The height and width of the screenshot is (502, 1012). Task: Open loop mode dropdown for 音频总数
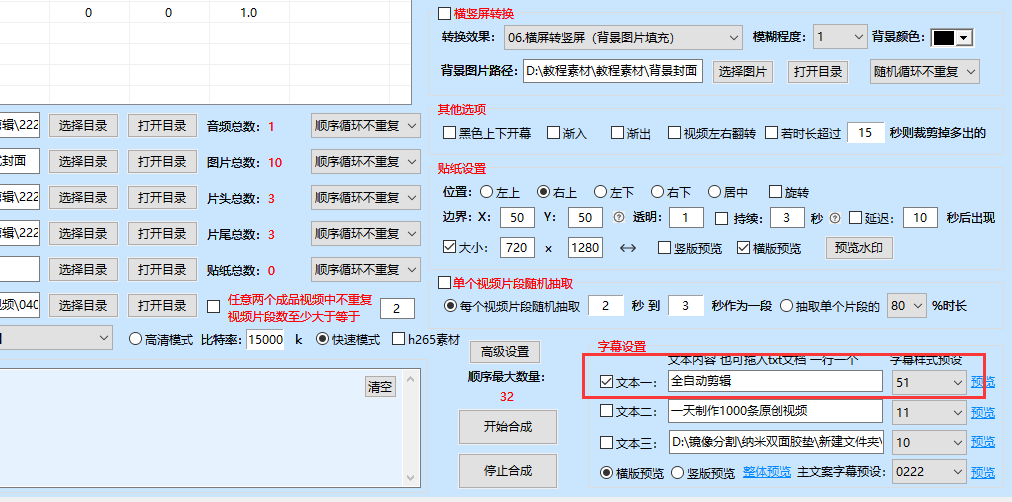click(x=366, y=126)
